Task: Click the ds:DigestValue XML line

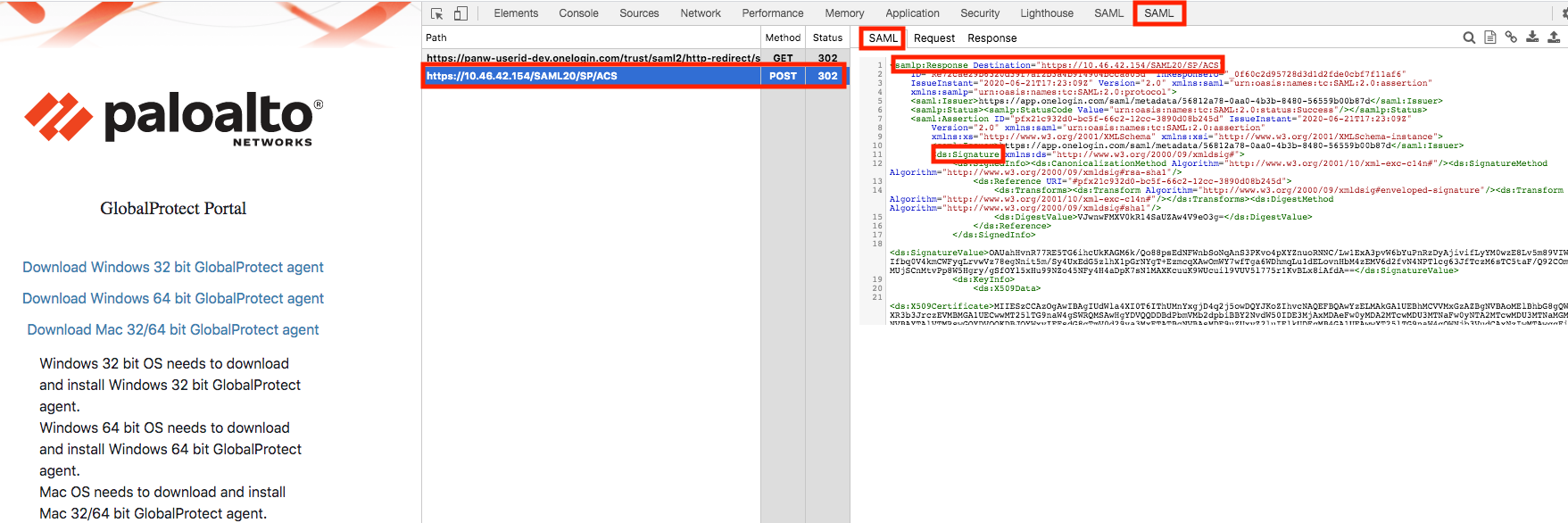Action: click(x=1153, y=217)
